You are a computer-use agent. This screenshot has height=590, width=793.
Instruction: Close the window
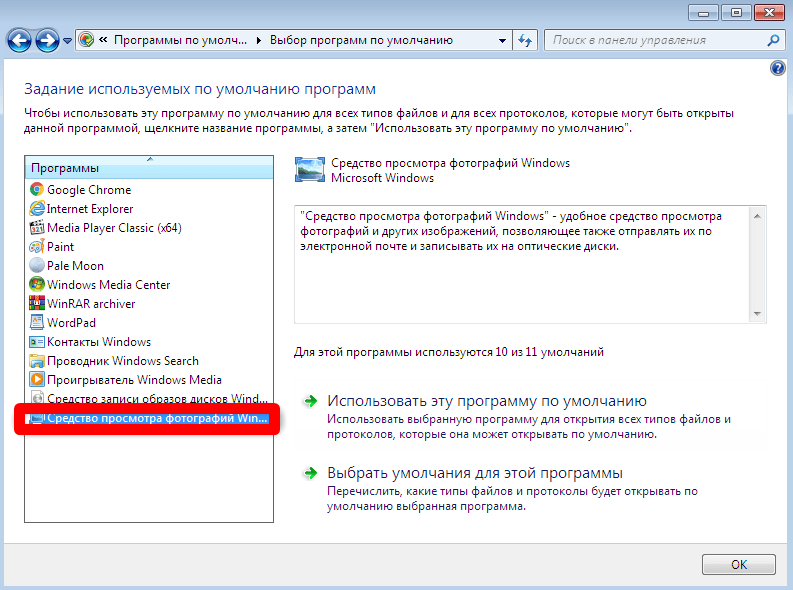769,13
